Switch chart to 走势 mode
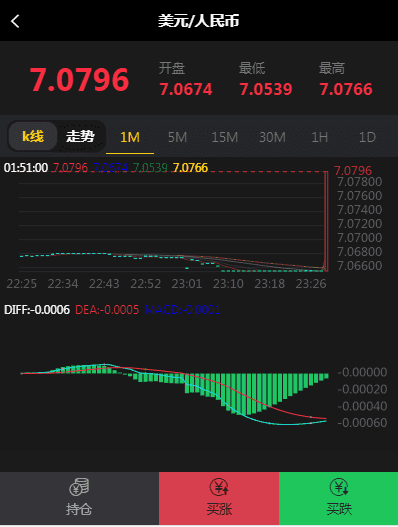This screenshot has width=398, height=527. pyautogui.click(x=80, y=136)
